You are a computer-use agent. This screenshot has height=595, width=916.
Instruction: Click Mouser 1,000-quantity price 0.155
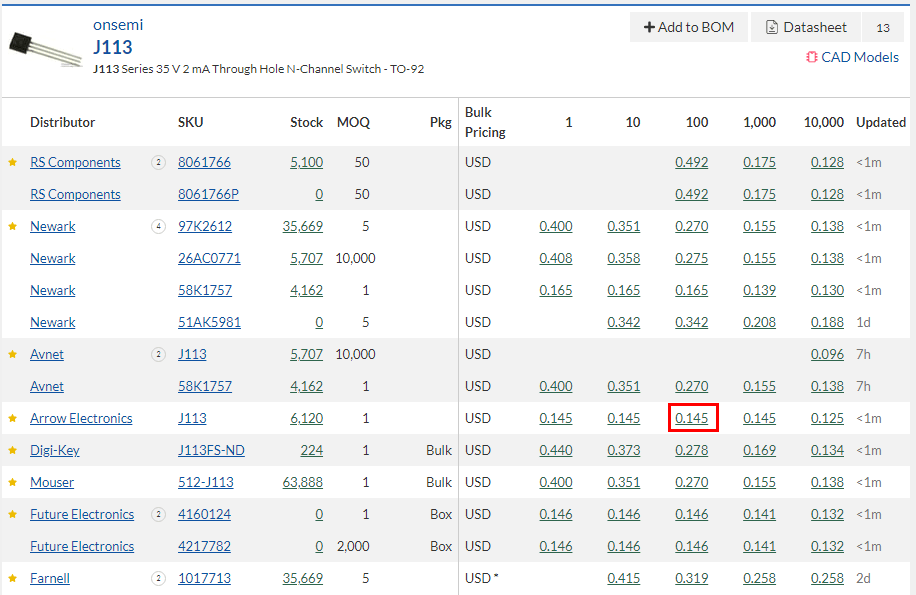pyautogui.click(x=759, y=482)
